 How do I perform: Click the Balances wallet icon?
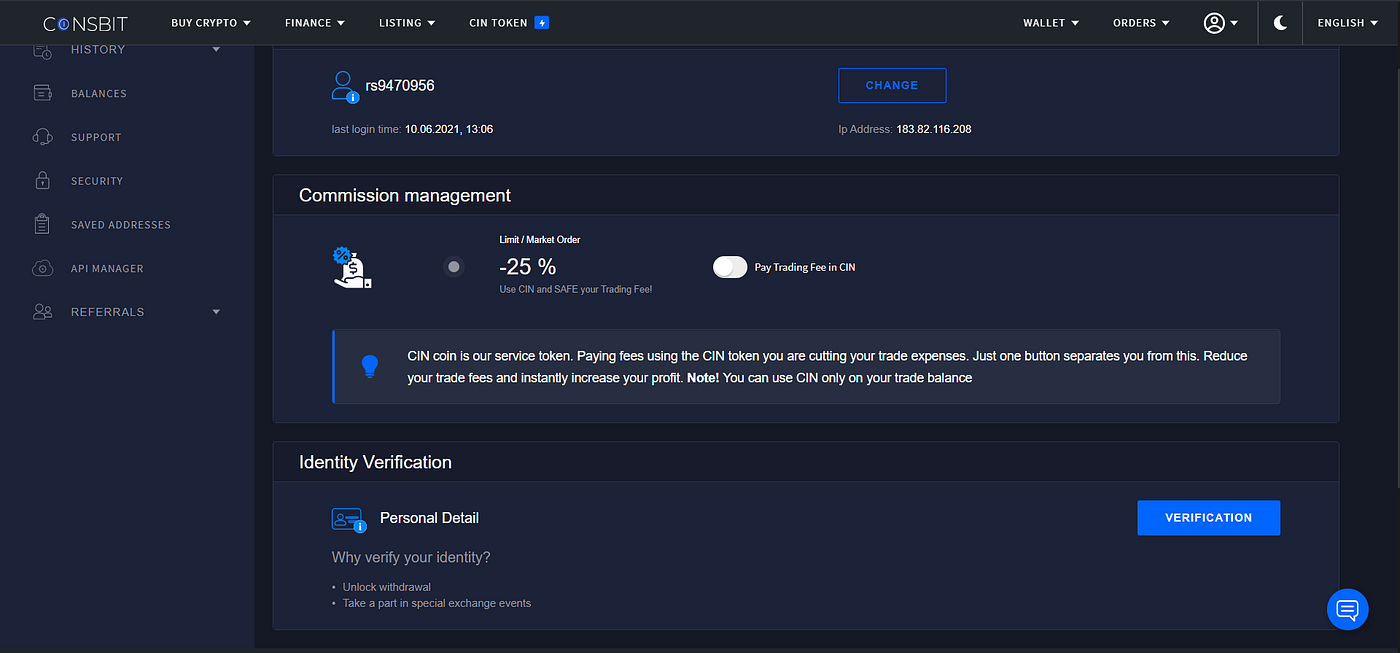tap(42, 93)
